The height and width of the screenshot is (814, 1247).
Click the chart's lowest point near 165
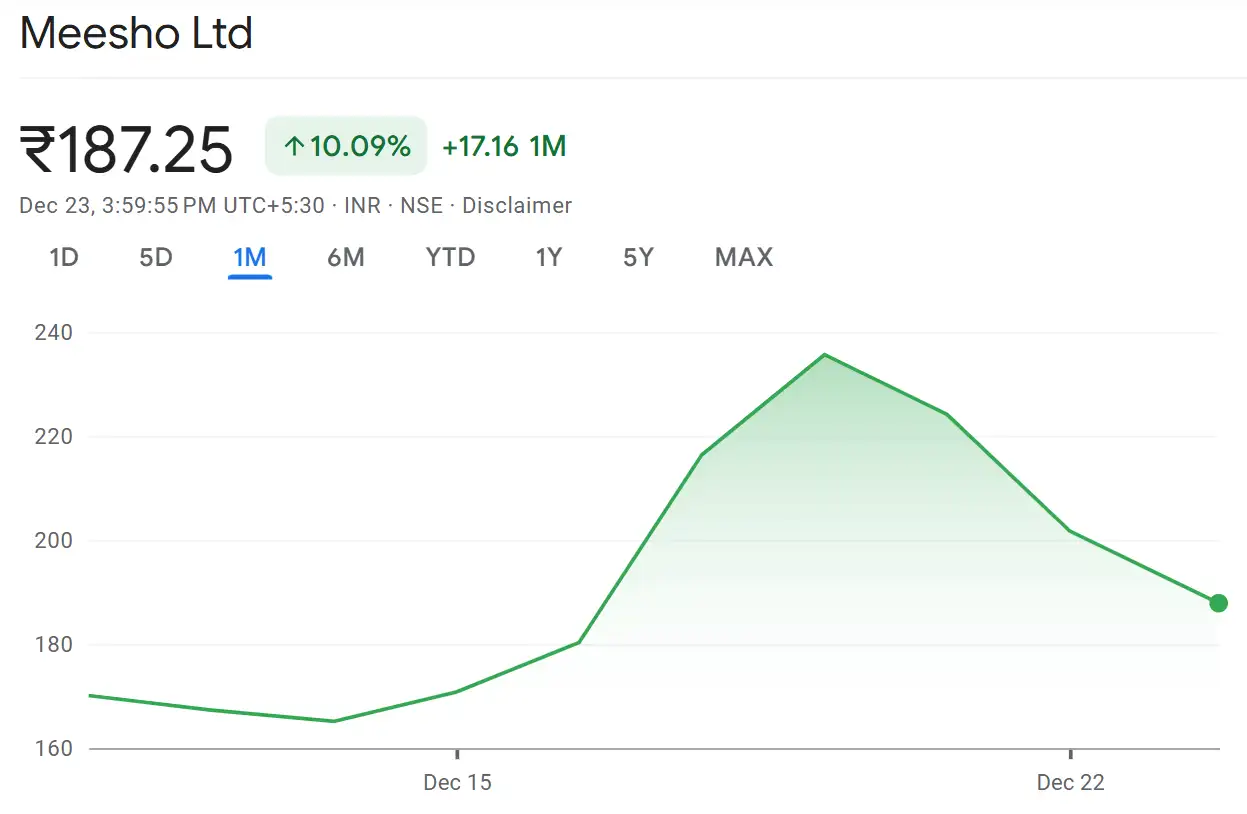[333, 721]
